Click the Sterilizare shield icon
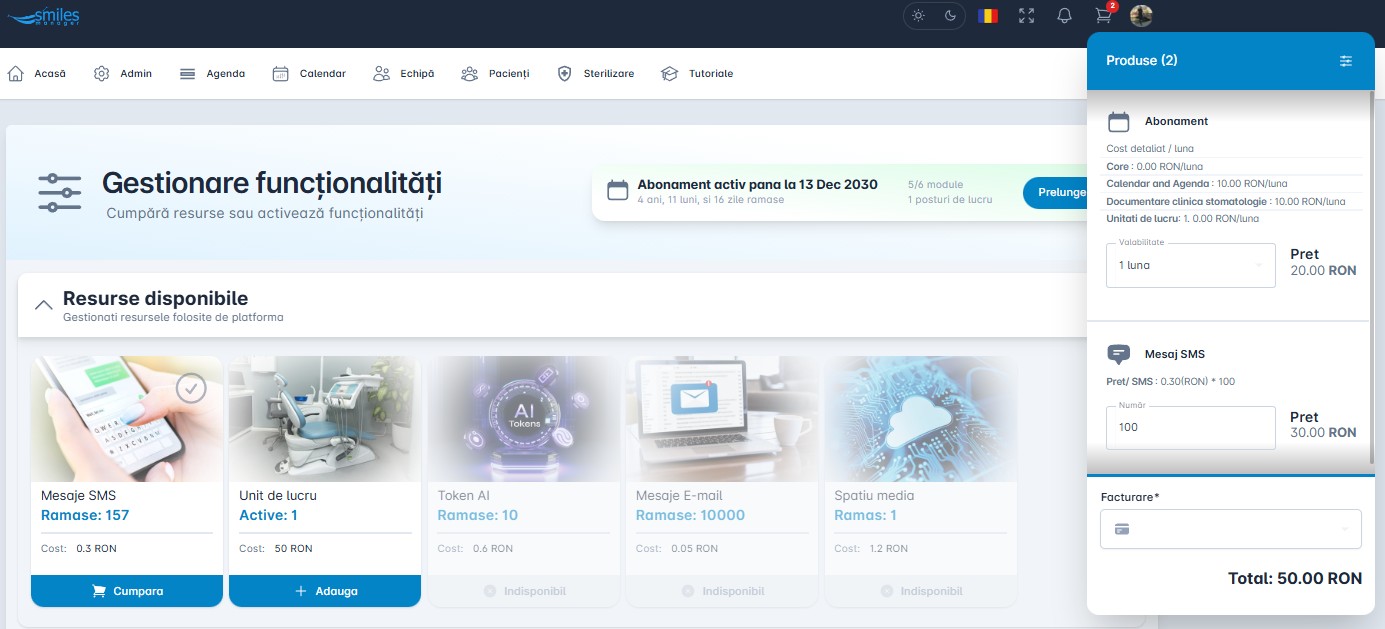1385x629 pixels. (566, 73)
